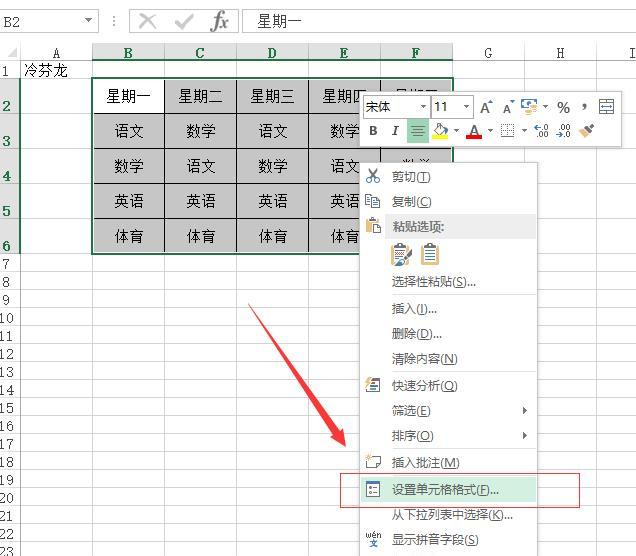
Task: Click formula bar containing 星期一
Action: pyautogui.click(x=439, y=21)
